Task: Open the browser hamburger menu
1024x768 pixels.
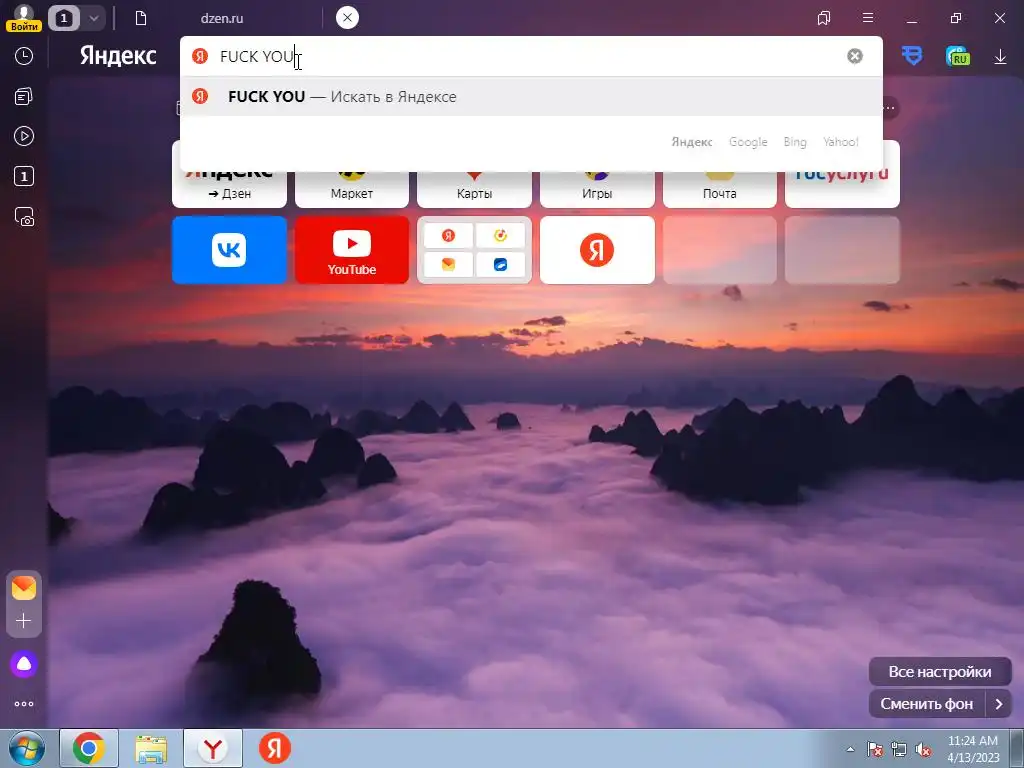Action: tap(868, 18)
